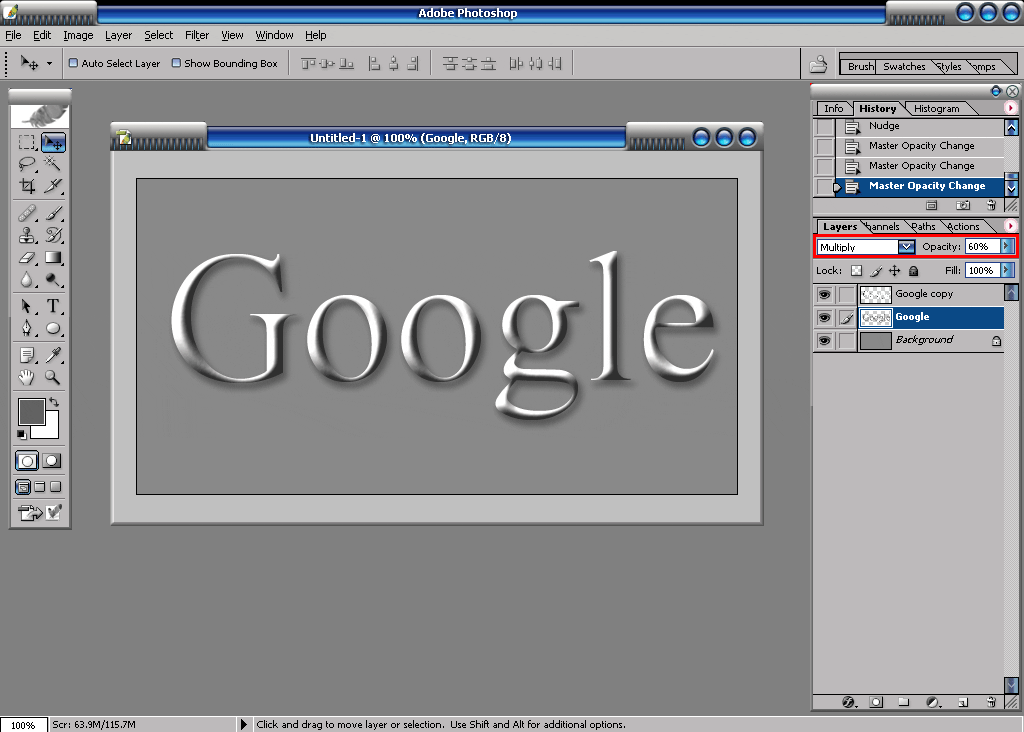The image size is (1024, 732).
Task: Switch to the Paths tab
Action: [x=923, y=227]
